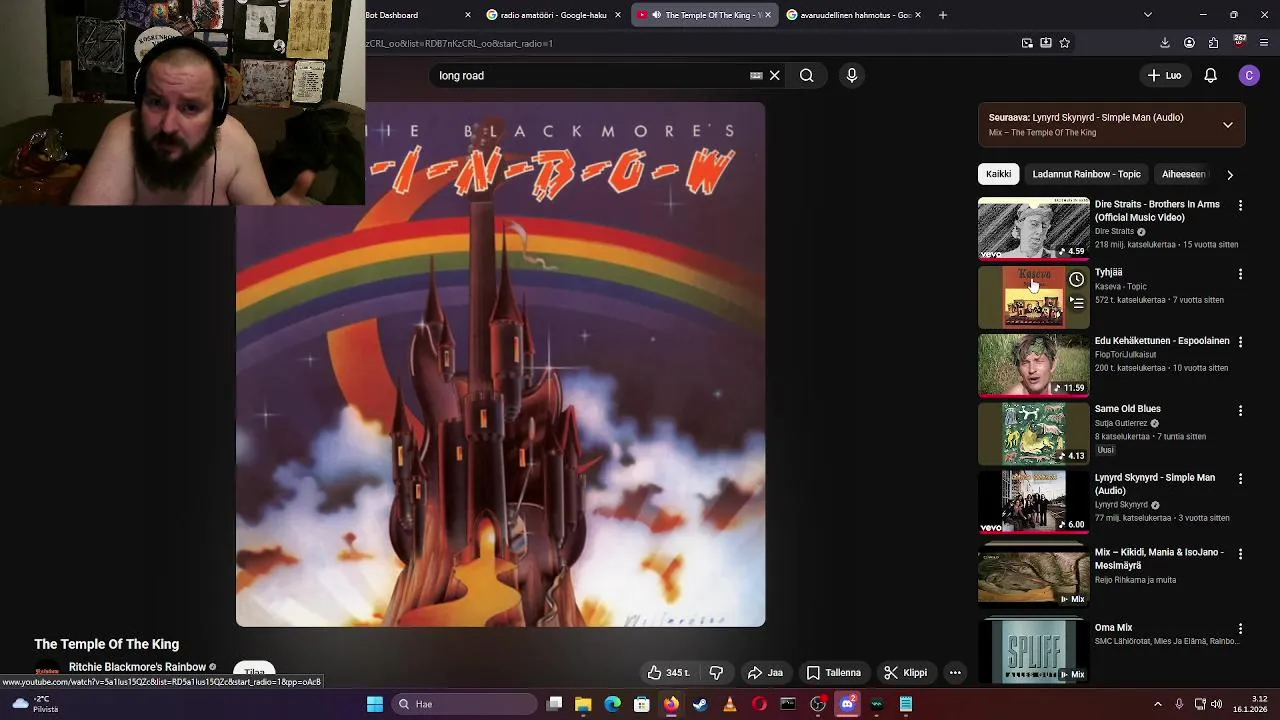Open Ritchie Blackmore's Rainbow channel link
The height and width of the screenshot is (720, 1280).
point(137,667)
